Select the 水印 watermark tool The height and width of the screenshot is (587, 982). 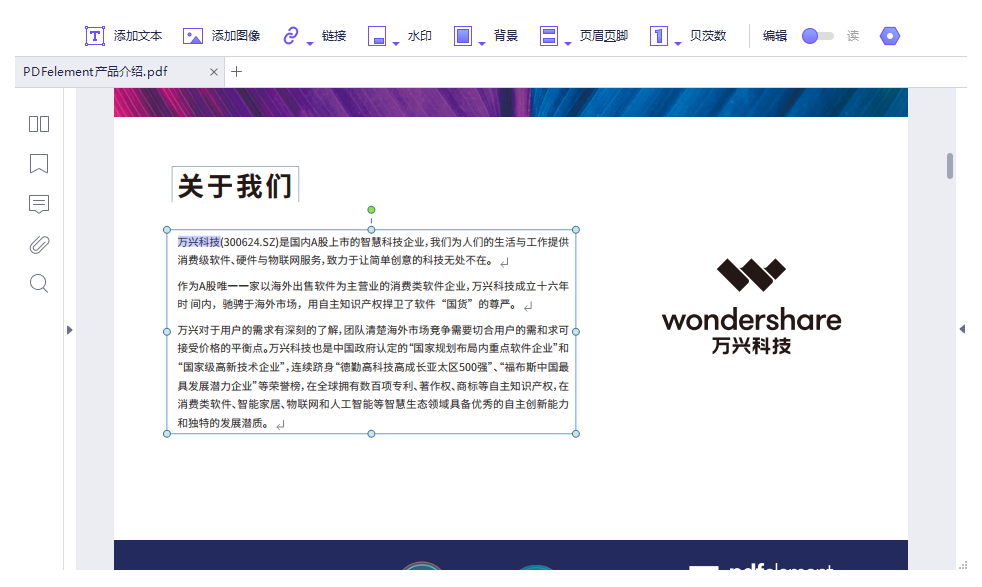(x=419, y=35)
